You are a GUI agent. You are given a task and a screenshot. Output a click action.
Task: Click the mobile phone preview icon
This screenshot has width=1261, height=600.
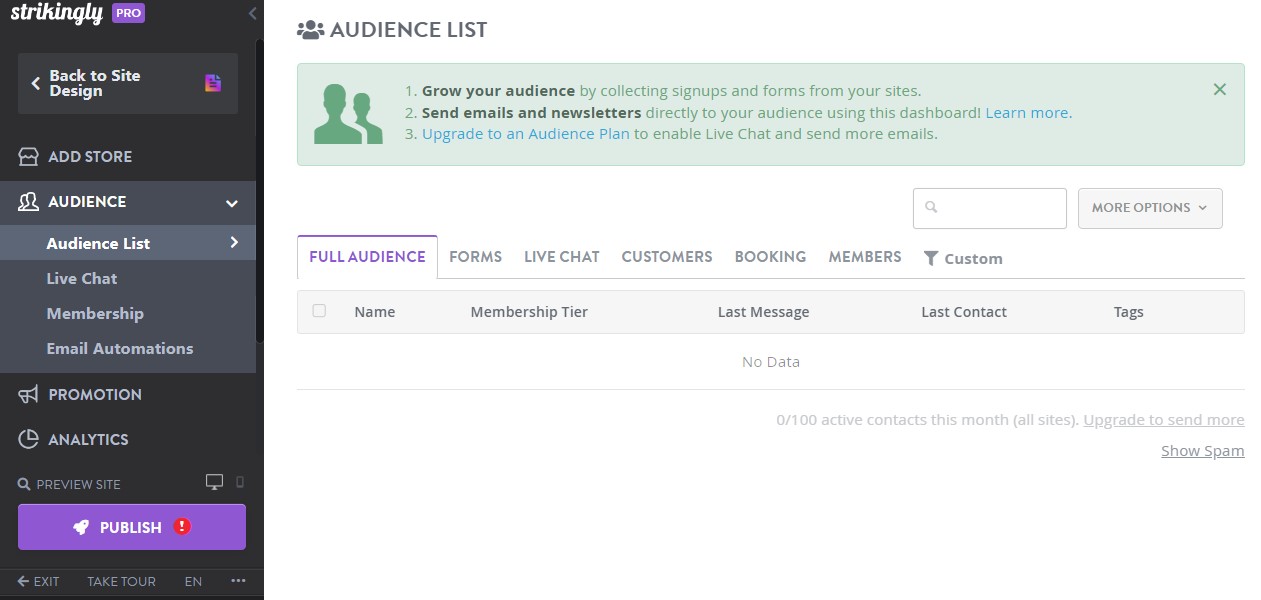point(238,482)
